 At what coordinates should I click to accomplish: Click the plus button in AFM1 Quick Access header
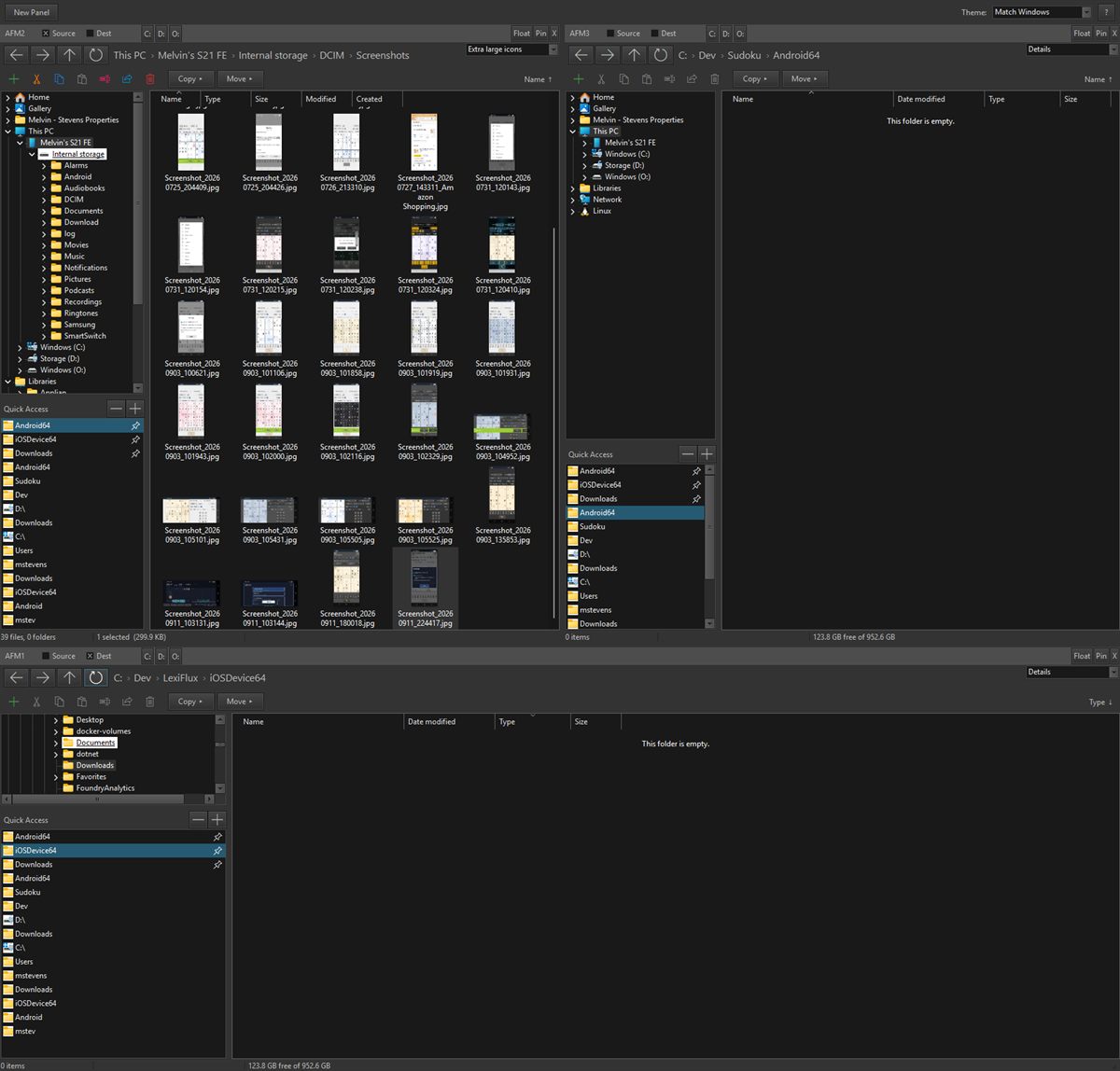[217, 819]
